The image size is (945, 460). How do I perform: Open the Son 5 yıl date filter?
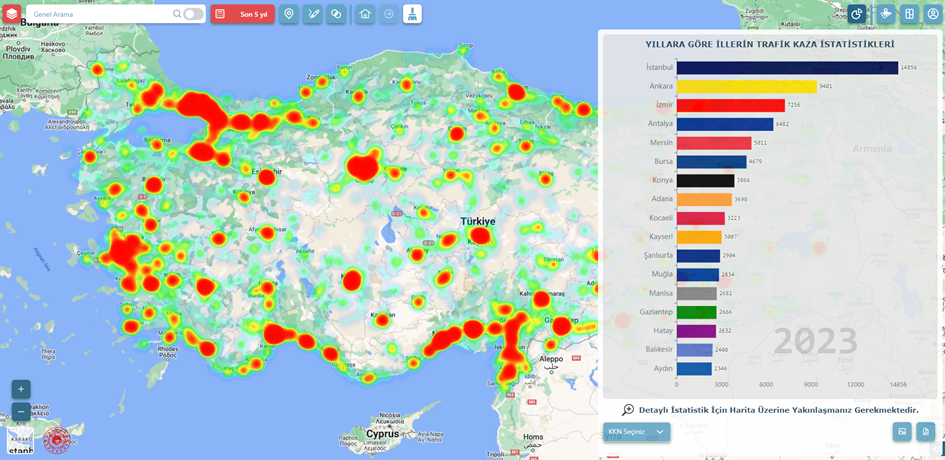[x=242, y=14]
